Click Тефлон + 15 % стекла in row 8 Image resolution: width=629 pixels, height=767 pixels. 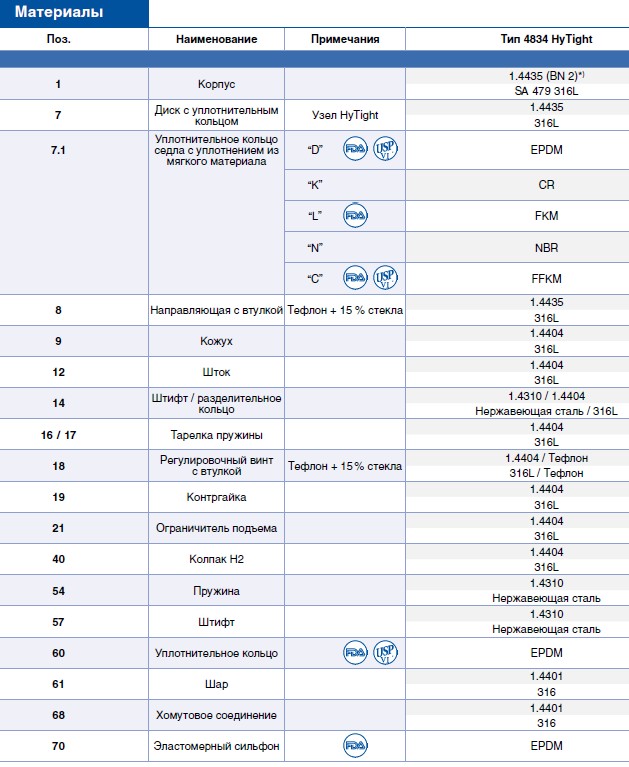(x=345, y=310)
